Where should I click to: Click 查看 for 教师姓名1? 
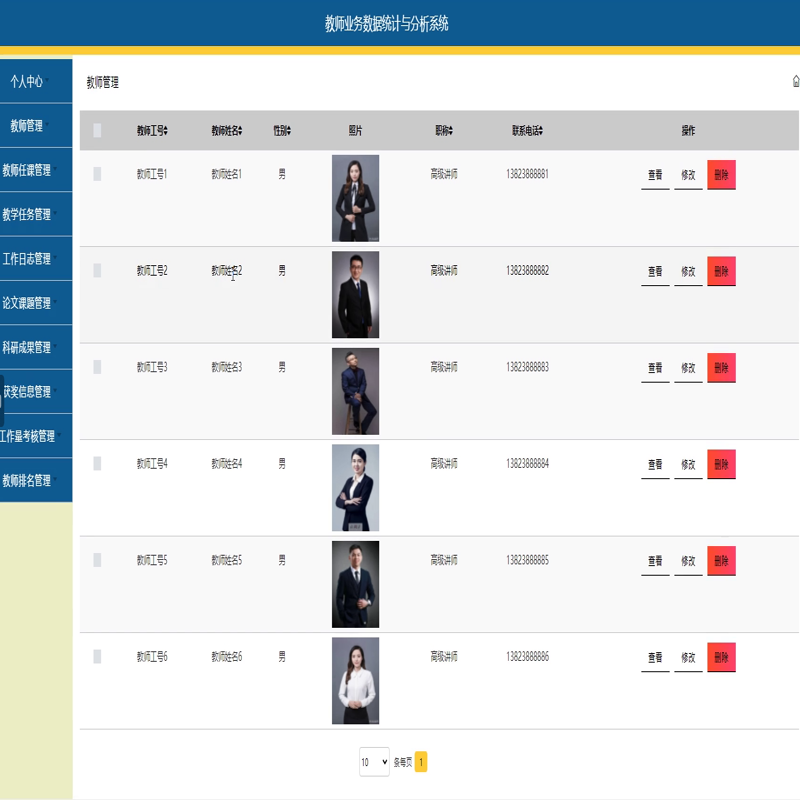(x=655, y=175)
